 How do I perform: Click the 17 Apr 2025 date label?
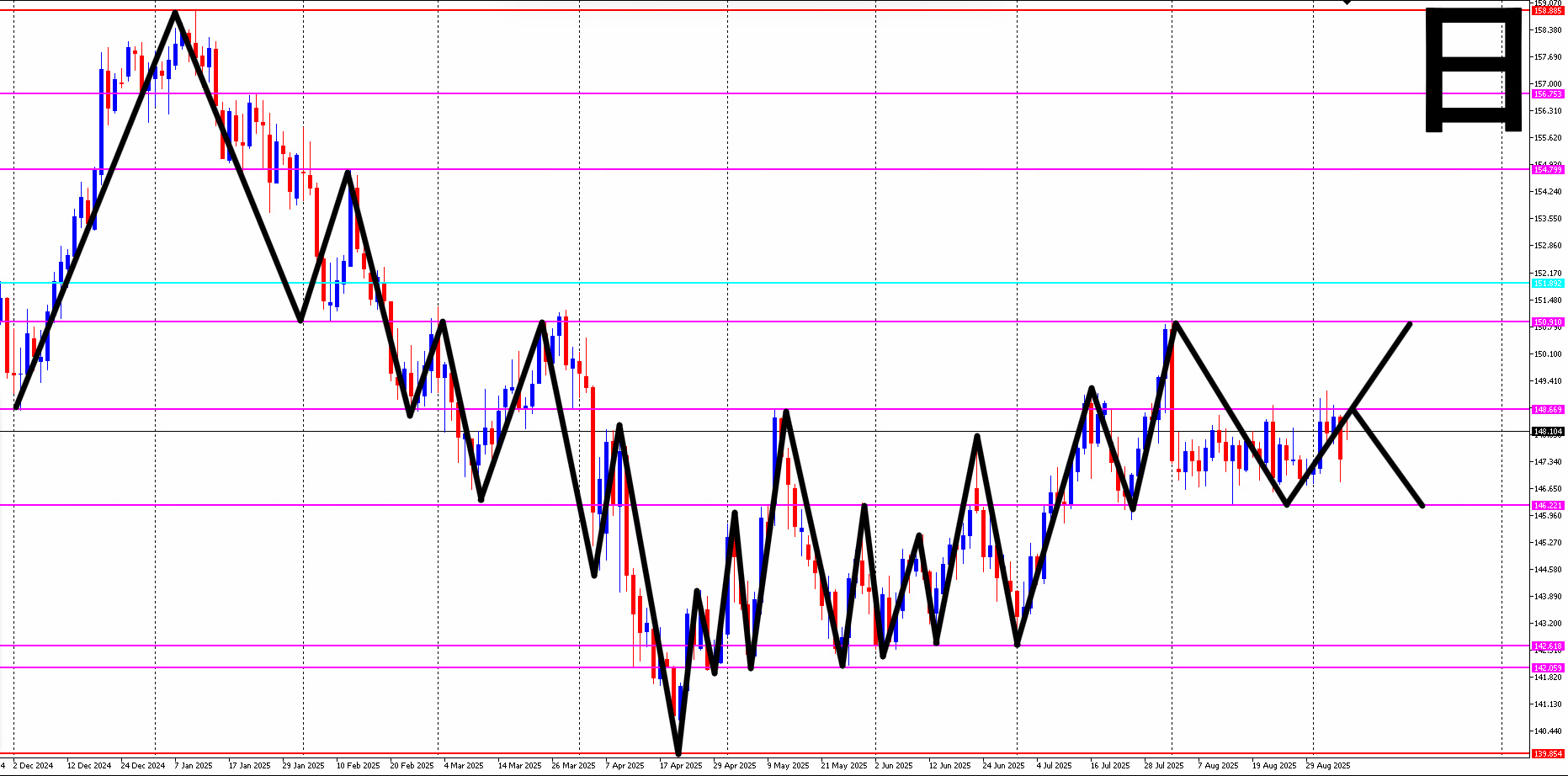tap(681, 766)
